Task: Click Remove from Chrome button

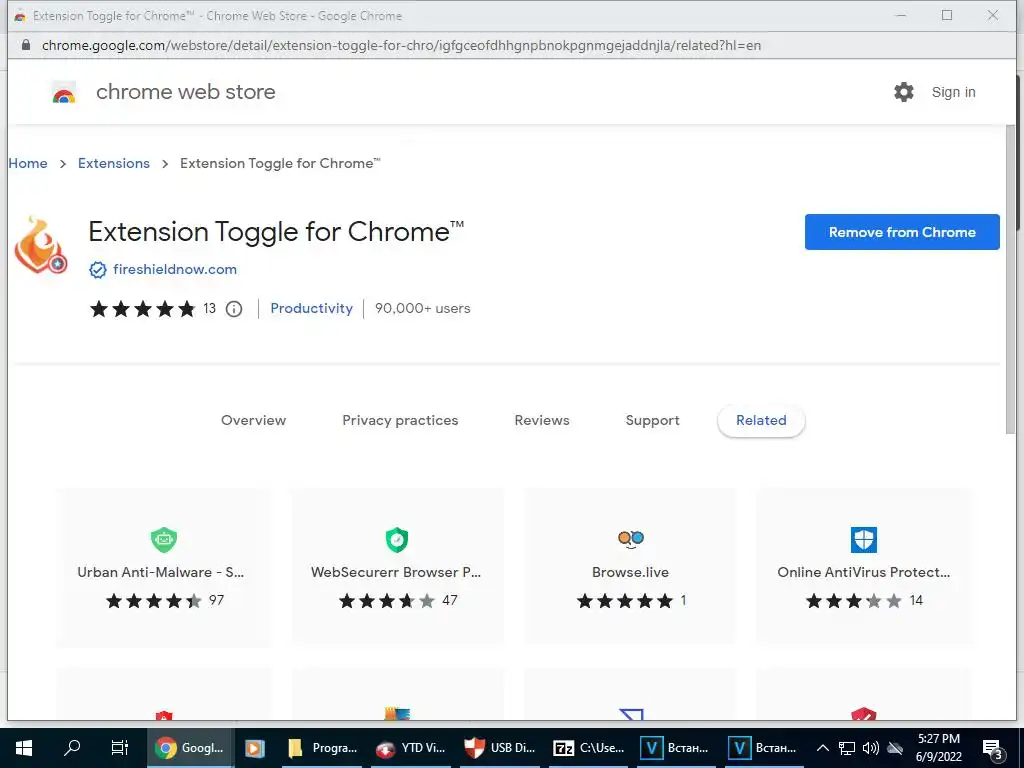Action: click(x=902, y=232)
